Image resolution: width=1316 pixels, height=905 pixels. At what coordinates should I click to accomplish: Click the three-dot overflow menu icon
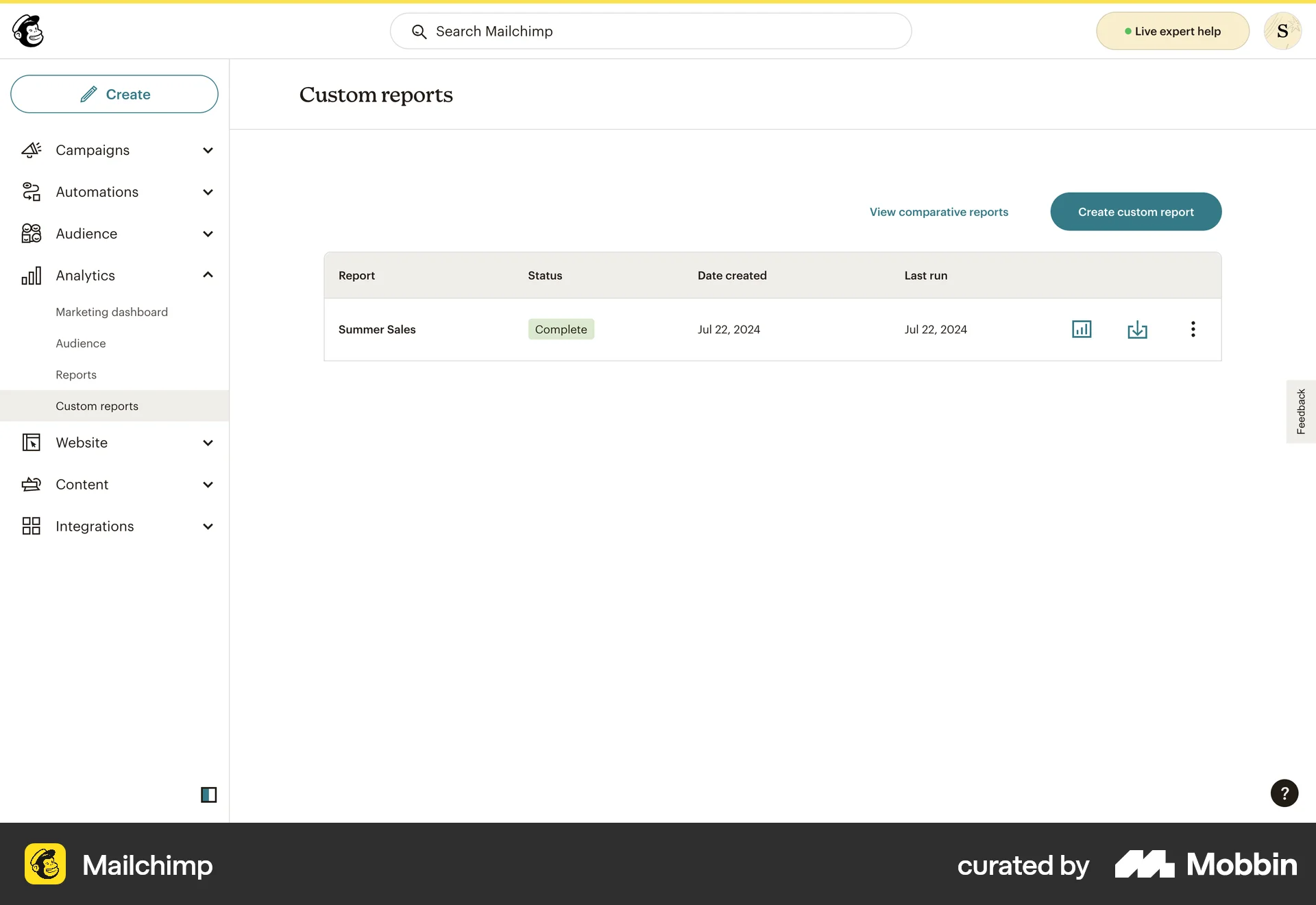tap(1193, 329)
